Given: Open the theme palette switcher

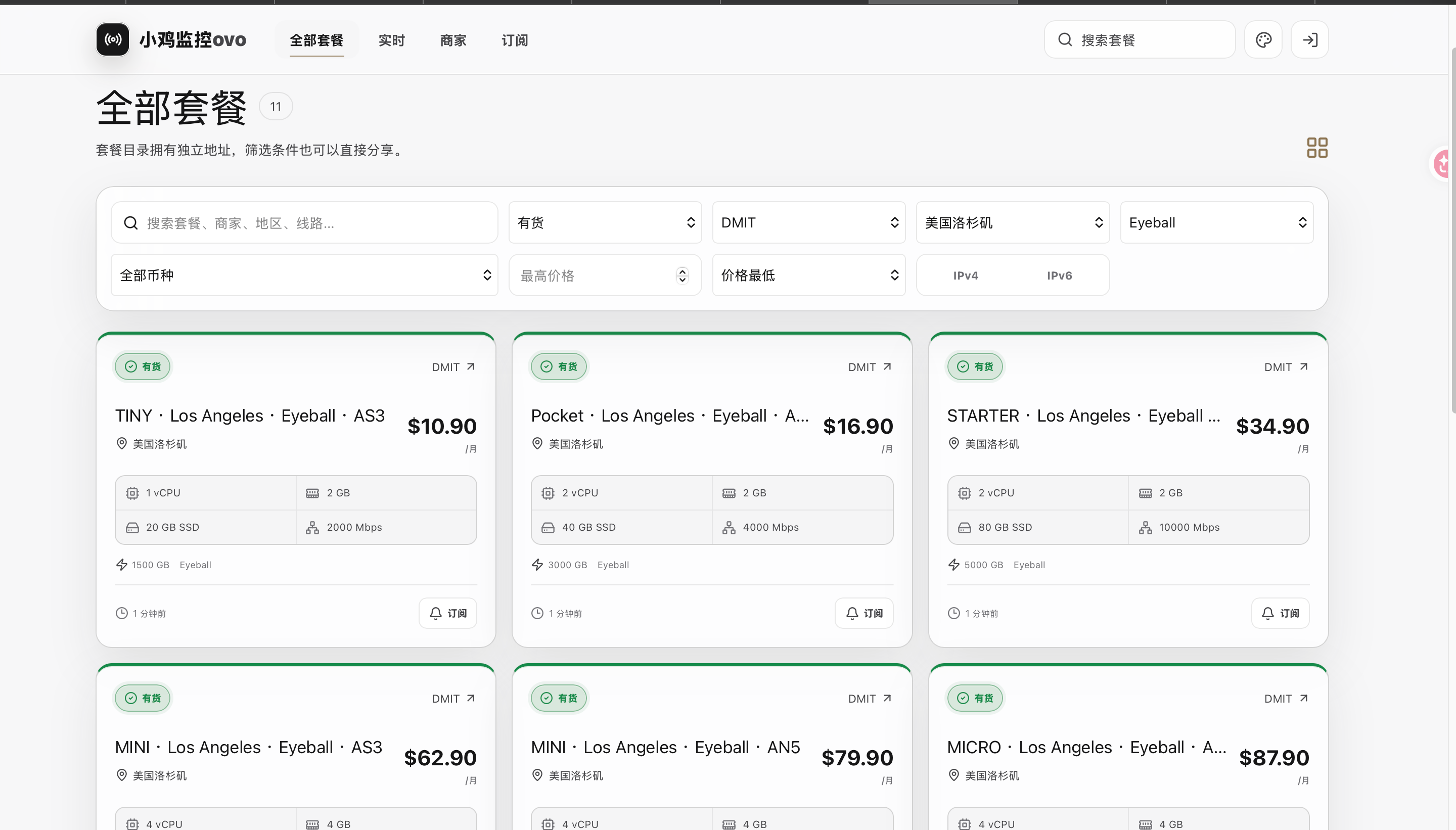Looking at the screenshot, I should pos(1263,39).
